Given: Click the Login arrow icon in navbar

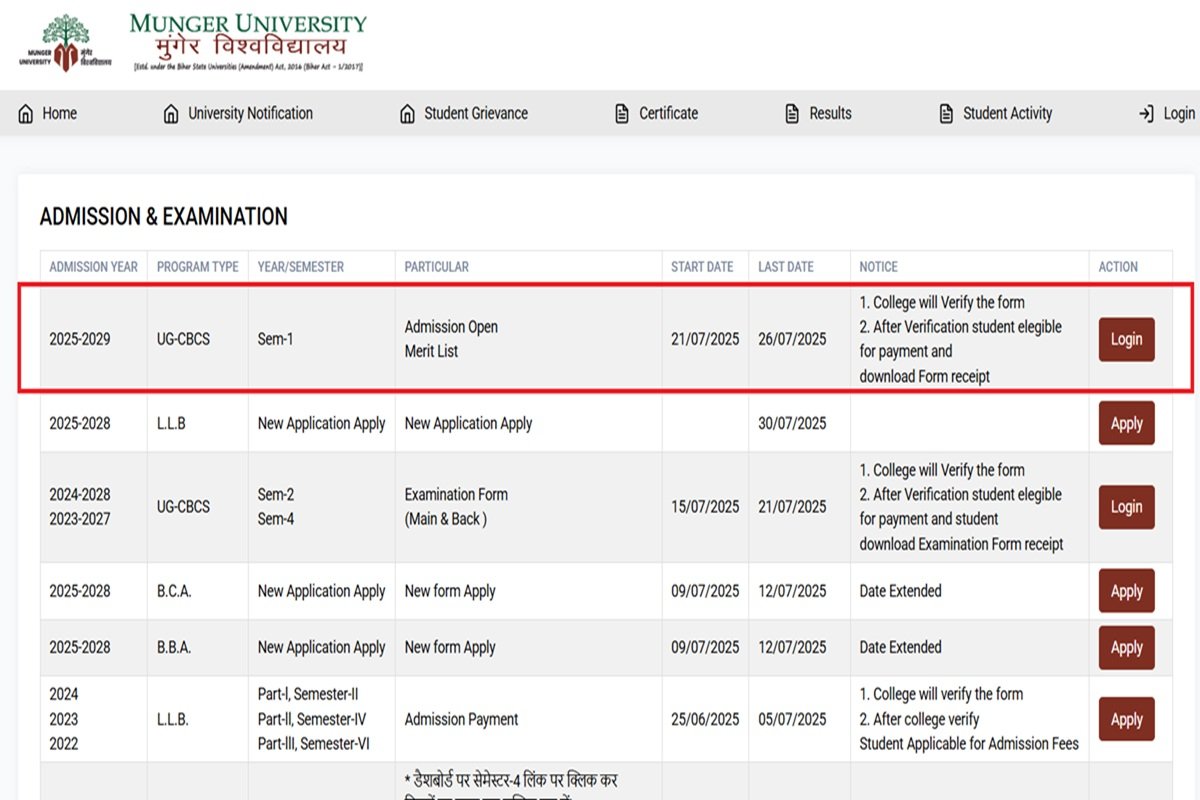Looking at the screenshot, I should (1146, 114).
